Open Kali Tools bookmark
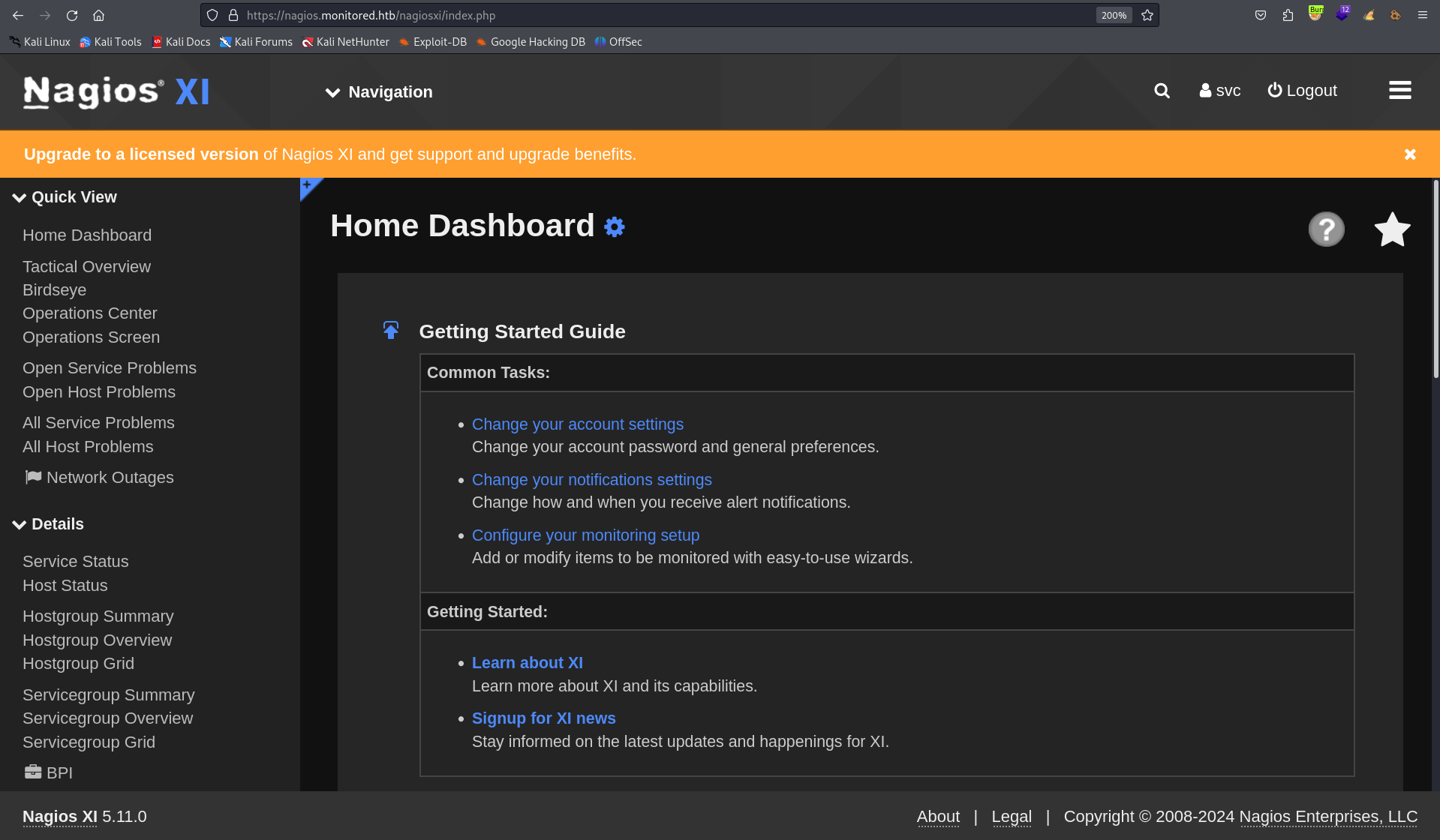The height and width of the screenshot is (840, 1440). [x=110, y=42]
